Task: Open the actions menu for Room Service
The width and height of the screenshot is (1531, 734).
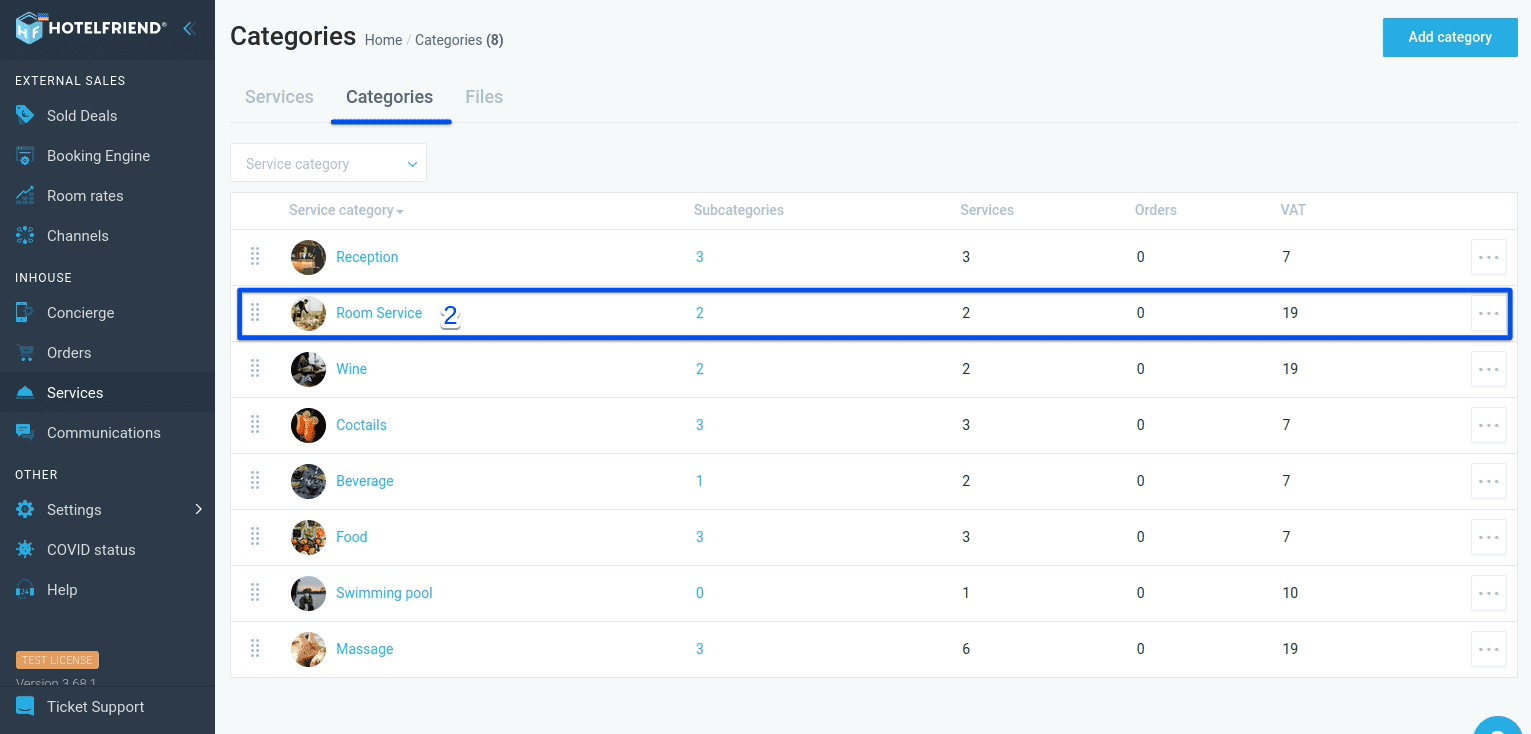Action: click(x=1488, y=312)
